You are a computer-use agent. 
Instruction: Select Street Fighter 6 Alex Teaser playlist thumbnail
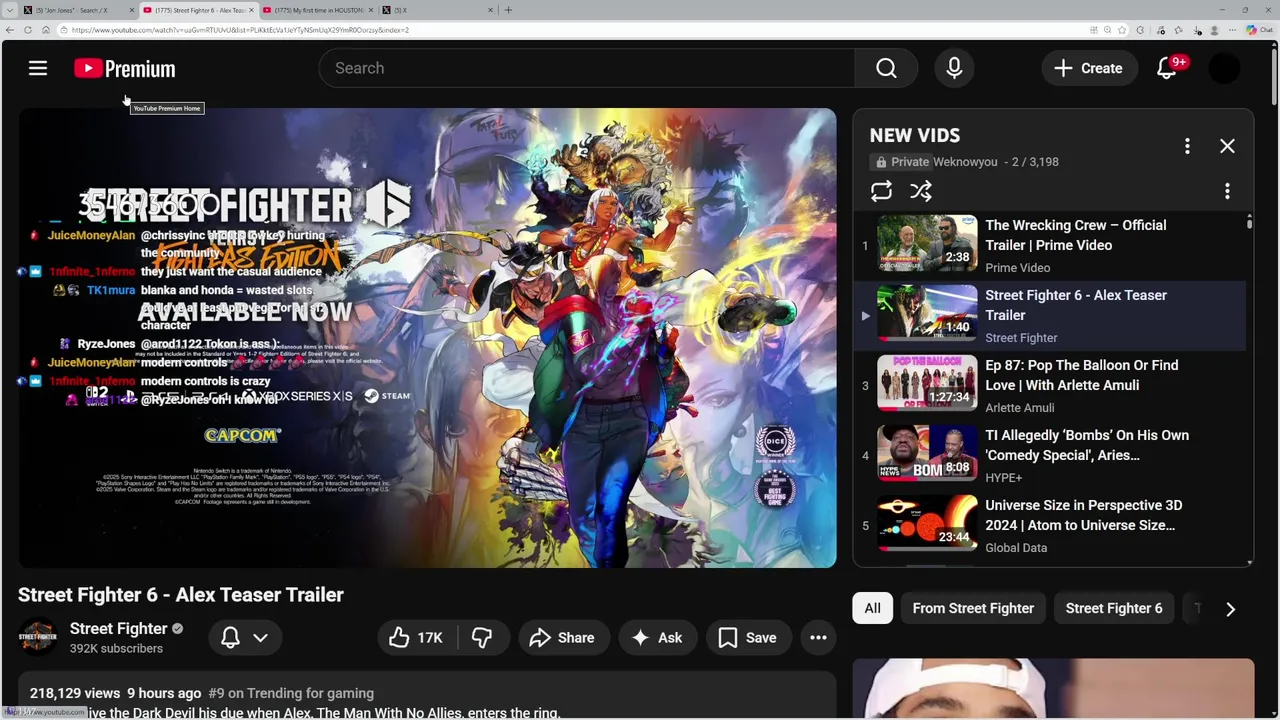pos(927,313)
